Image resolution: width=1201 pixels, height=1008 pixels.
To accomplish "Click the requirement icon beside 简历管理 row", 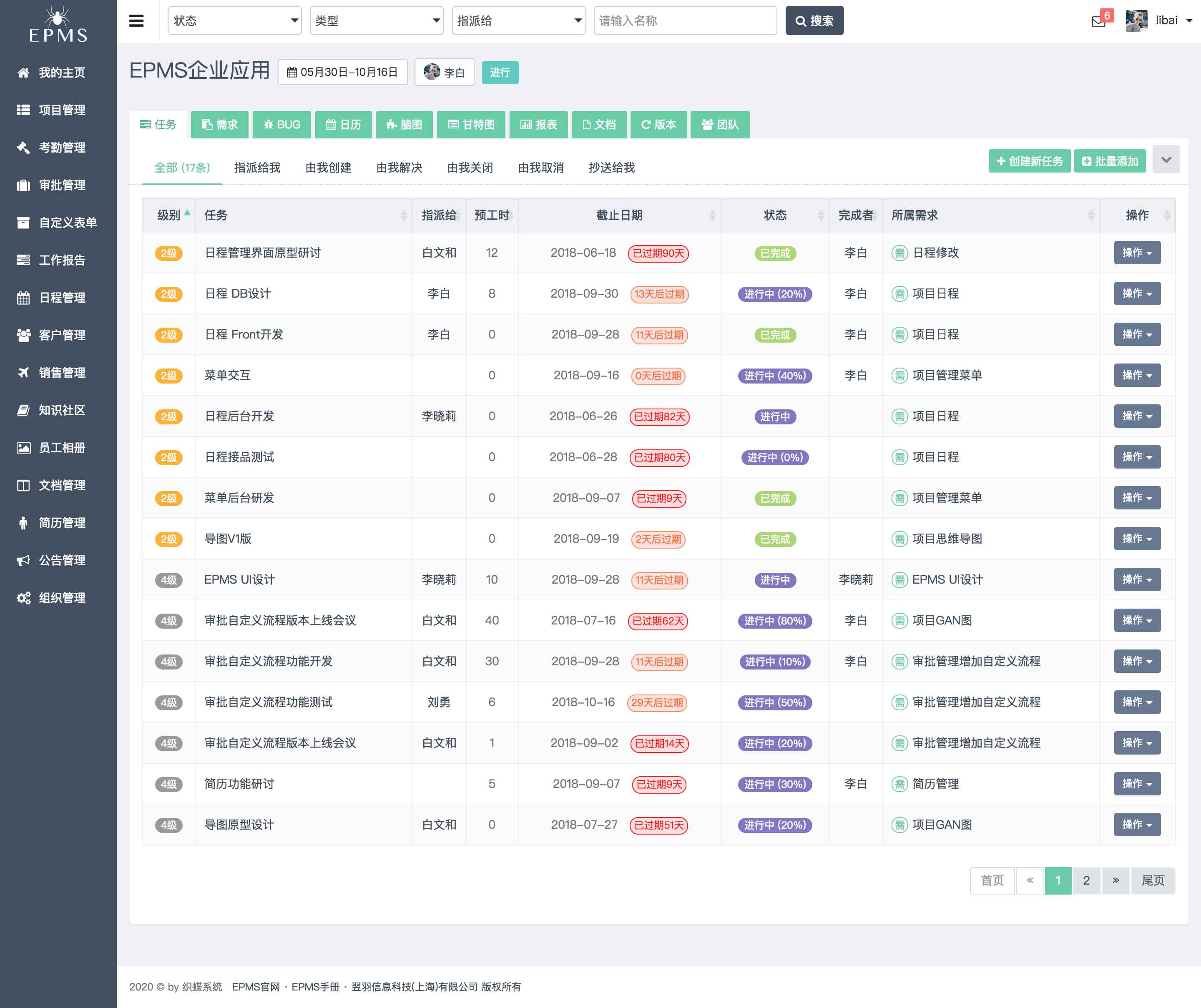I will pyautogui.click(x=899, y=784).
